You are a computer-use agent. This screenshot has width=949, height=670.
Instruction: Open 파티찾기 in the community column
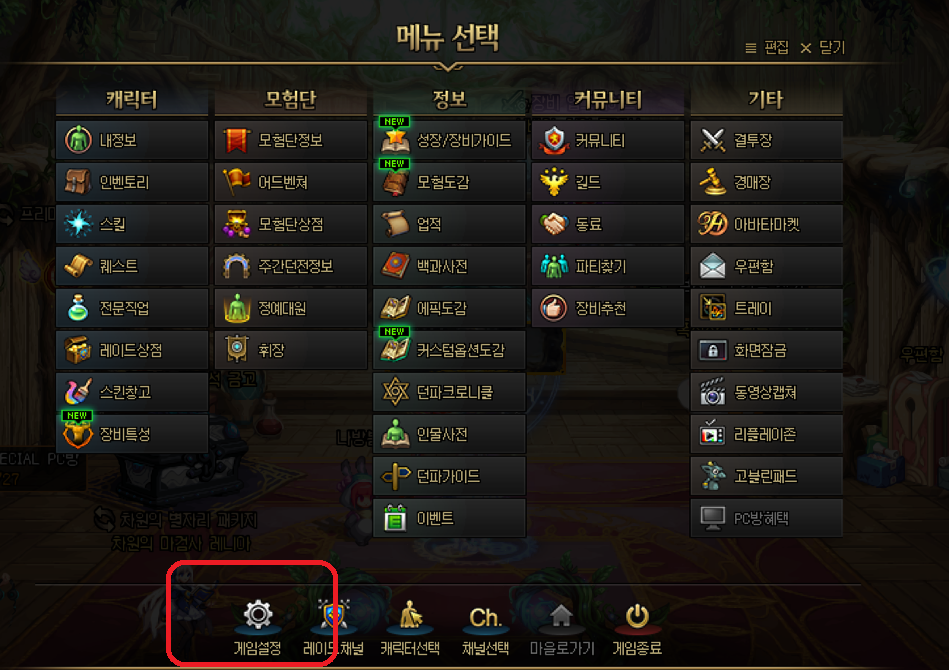608,266
